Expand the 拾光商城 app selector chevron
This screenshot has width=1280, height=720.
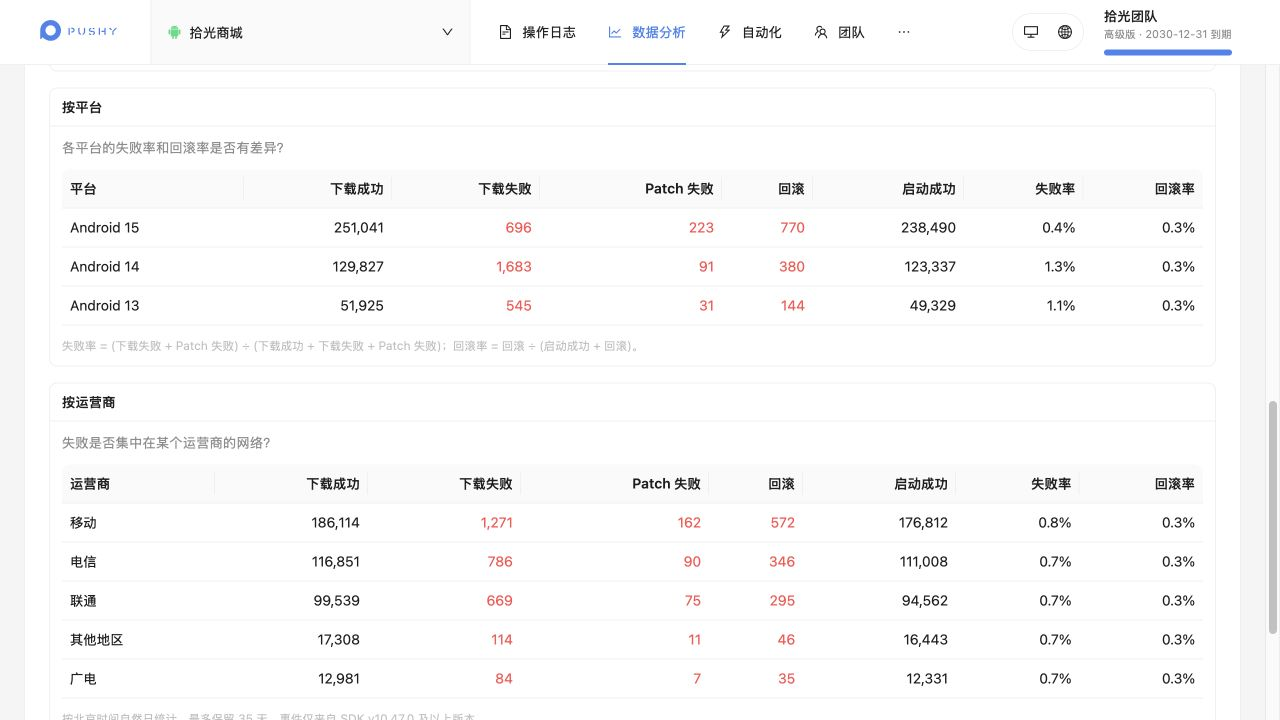[x=447, y=32]
